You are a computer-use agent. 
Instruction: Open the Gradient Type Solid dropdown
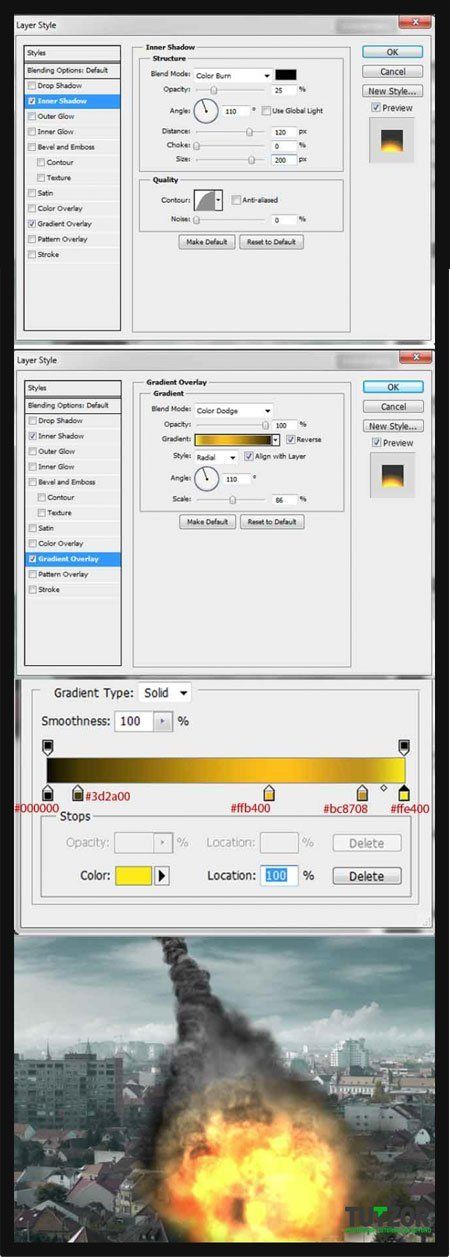pos(167,693)
